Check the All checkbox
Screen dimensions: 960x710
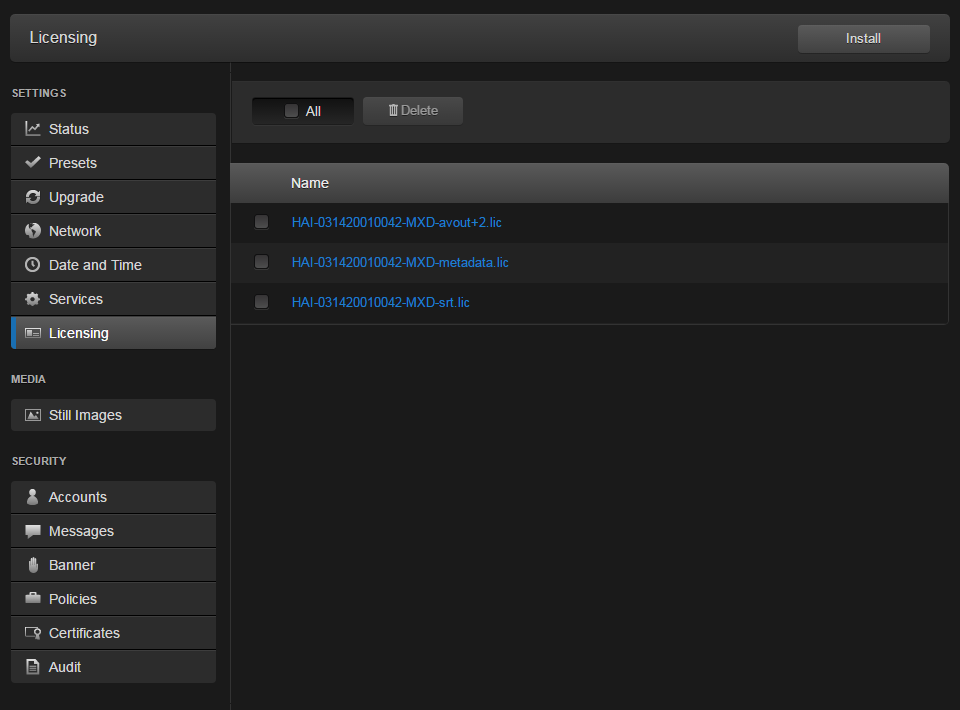pyautogui.click(x=291, y=110)
